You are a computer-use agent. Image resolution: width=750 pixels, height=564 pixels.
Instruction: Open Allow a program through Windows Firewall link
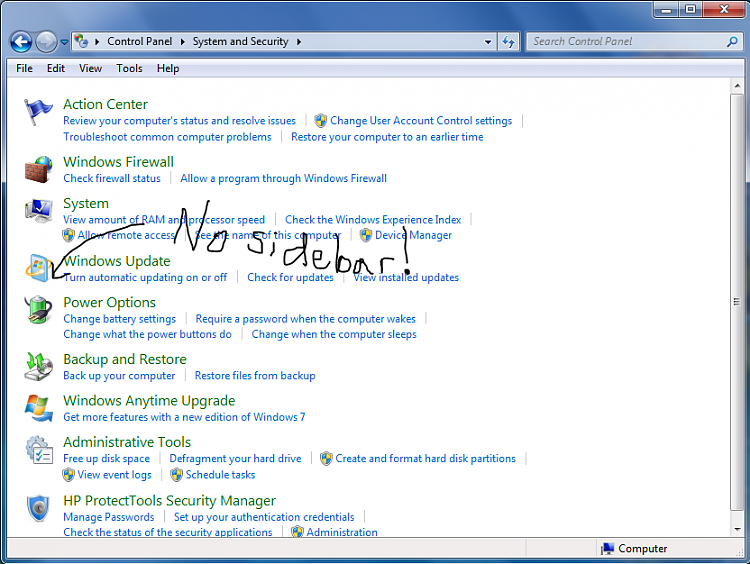pos(284,178)
